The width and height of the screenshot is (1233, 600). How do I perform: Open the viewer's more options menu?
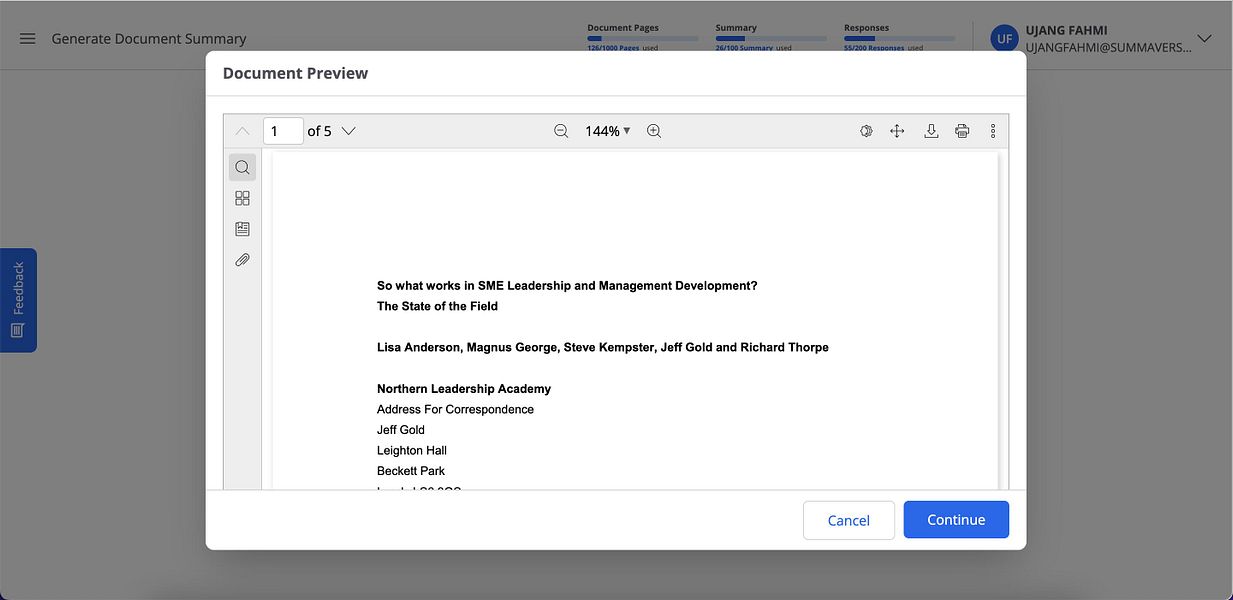(993, 131)
